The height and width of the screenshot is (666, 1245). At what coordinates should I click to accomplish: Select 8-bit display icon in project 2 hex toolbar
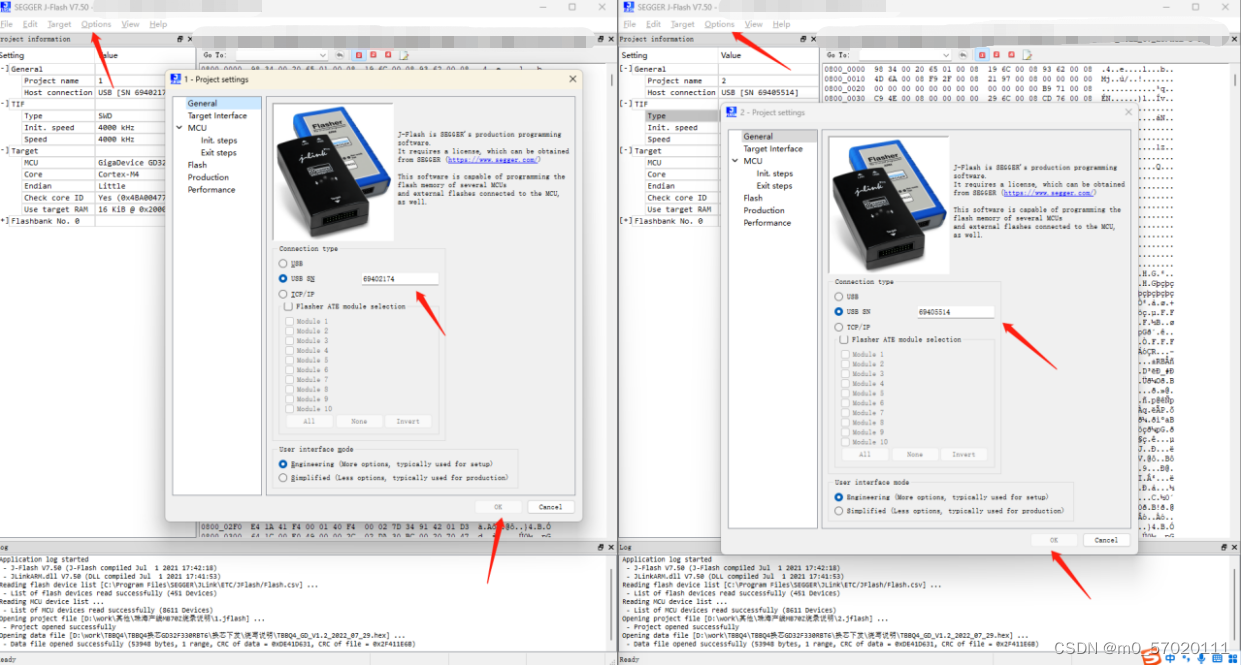point(982,55)
